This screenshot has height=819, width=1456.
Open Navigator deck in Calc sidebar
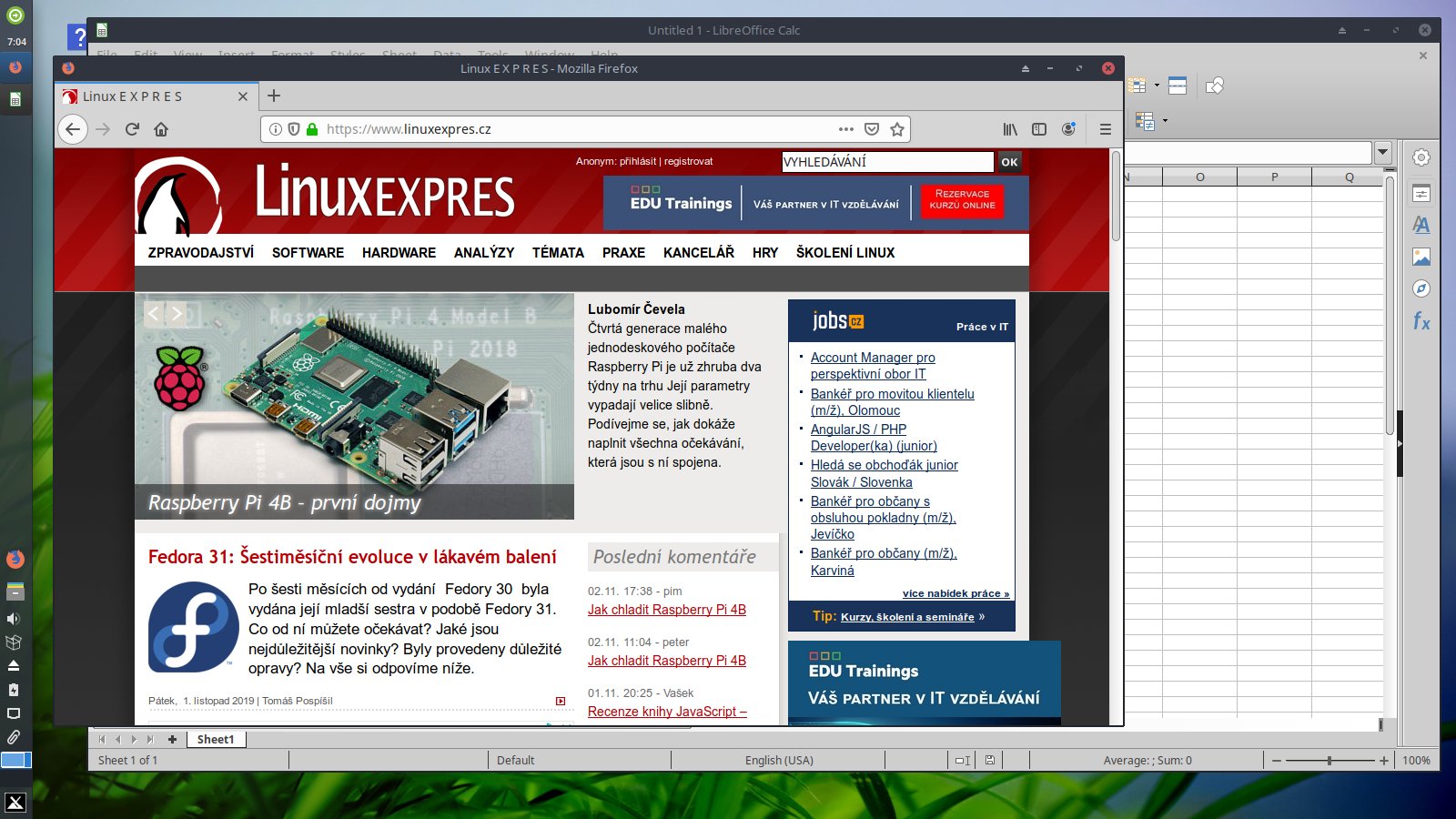coord(1421,288)
